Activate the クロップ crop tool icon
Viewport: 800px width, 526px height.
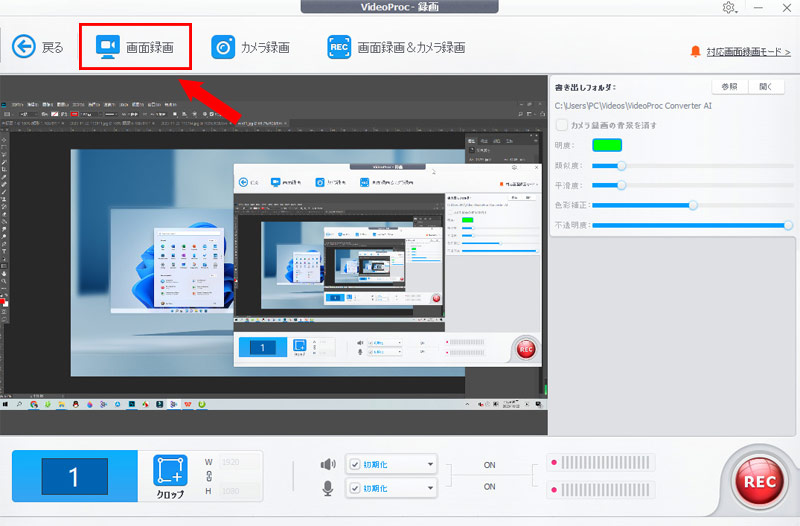(170, 471)
